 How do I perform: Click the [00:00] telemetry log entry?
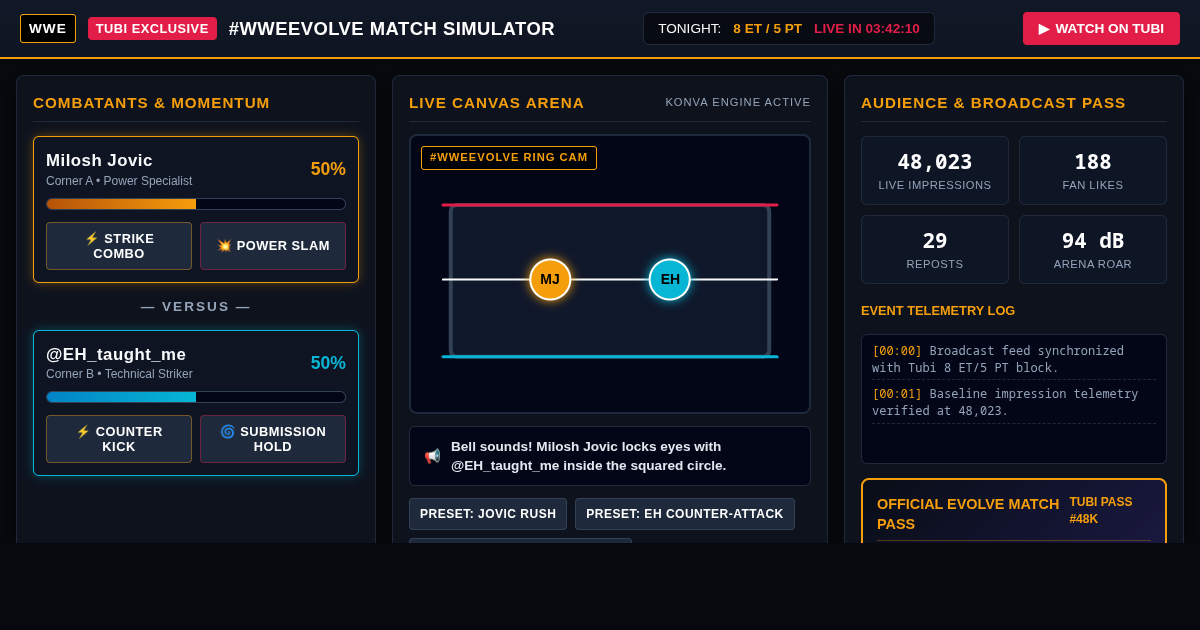click(x=1014, y=359)
